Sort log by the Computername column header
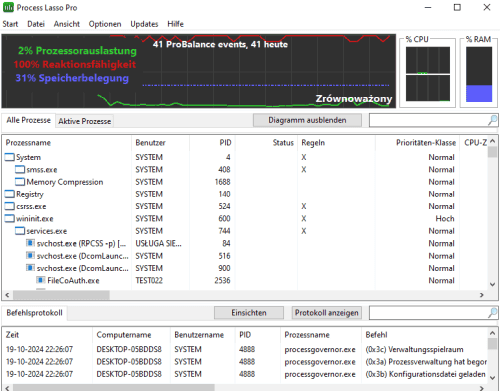Screen dimensions: 500x391 pyautogui.click(x=132, y=335)
